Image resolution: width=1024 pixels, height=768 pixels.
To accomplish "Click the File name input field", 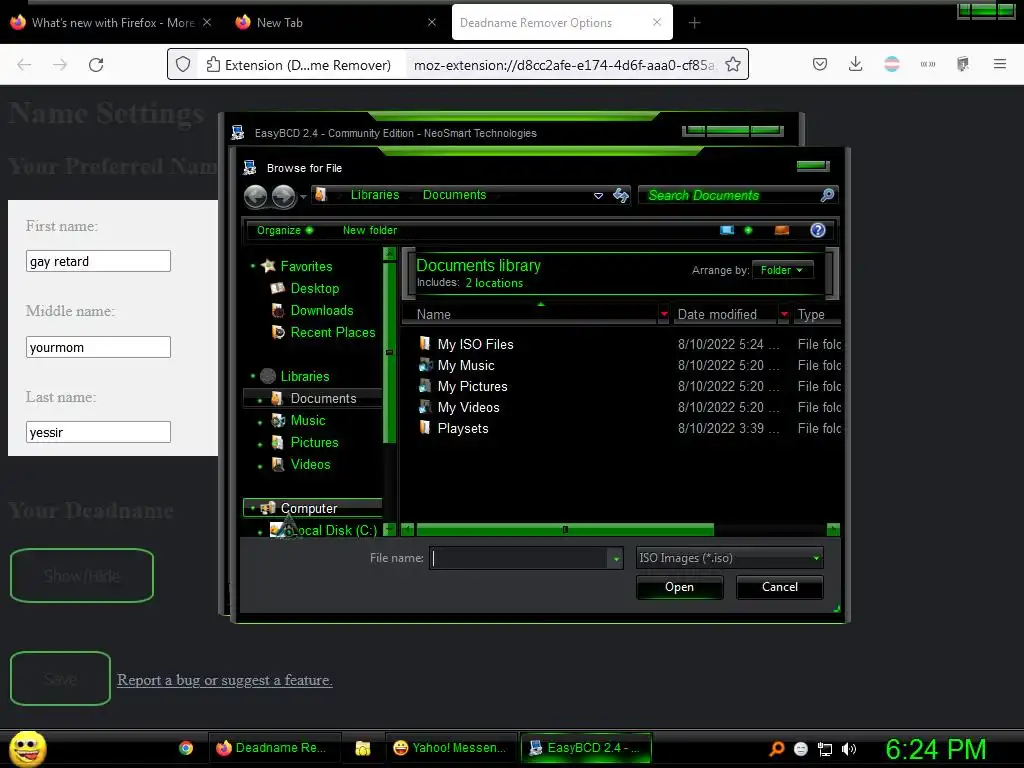I will (x=519, y=558).
